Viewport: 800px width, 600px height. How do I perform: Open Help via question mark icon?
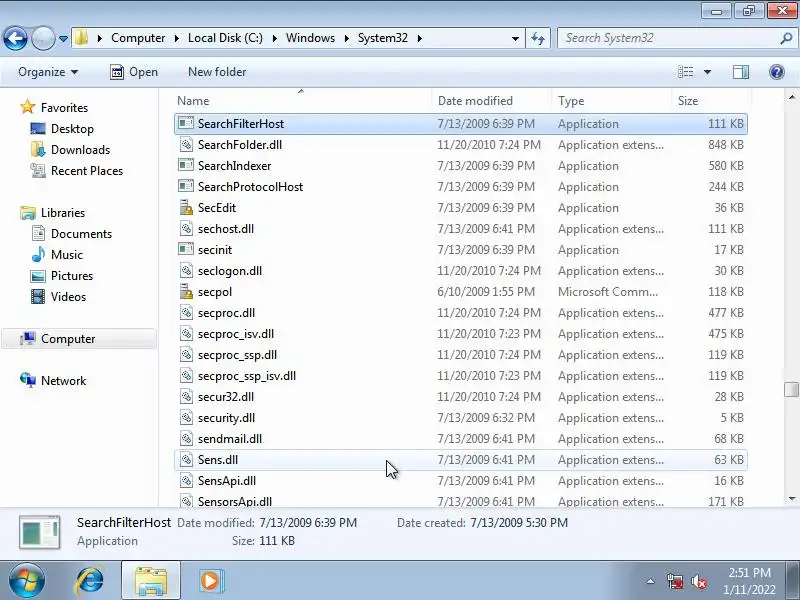coord(777,72)
